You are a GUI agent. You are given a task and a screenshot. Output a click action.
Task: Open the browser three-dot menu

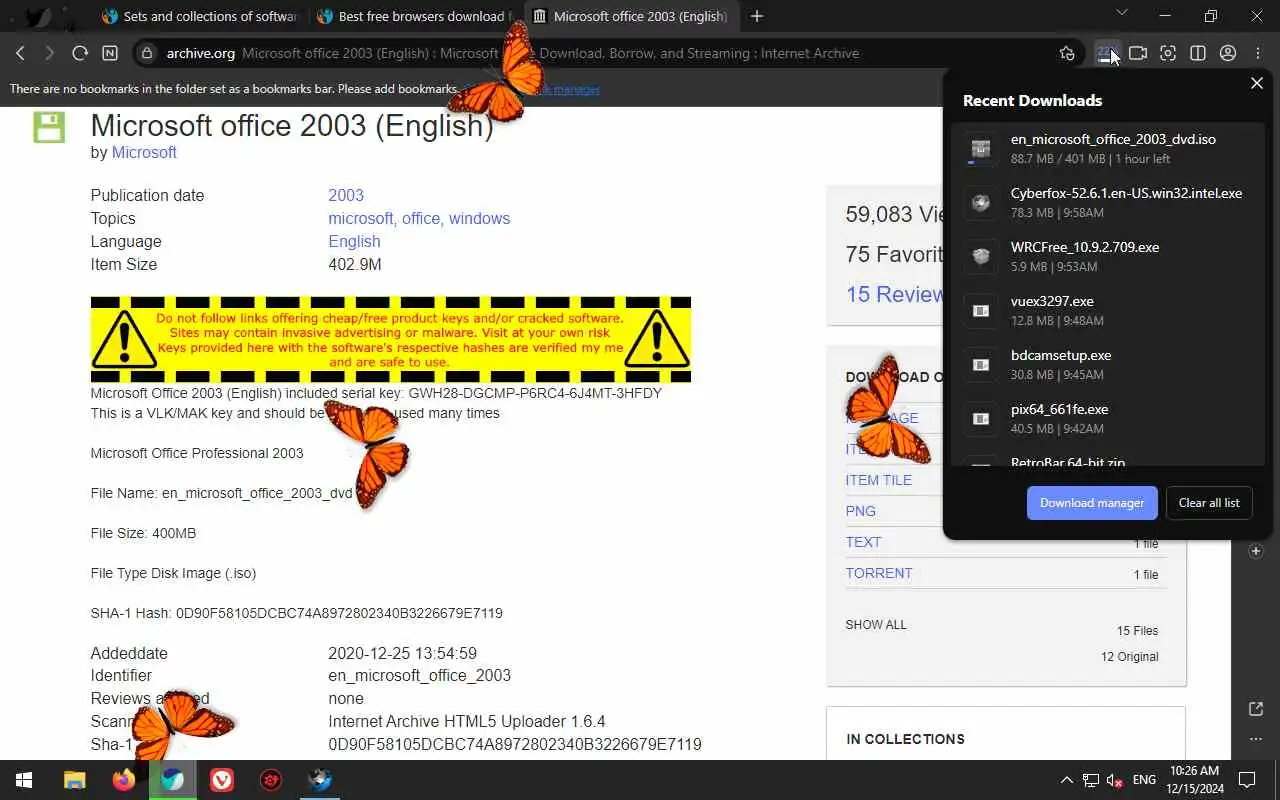1258,53
